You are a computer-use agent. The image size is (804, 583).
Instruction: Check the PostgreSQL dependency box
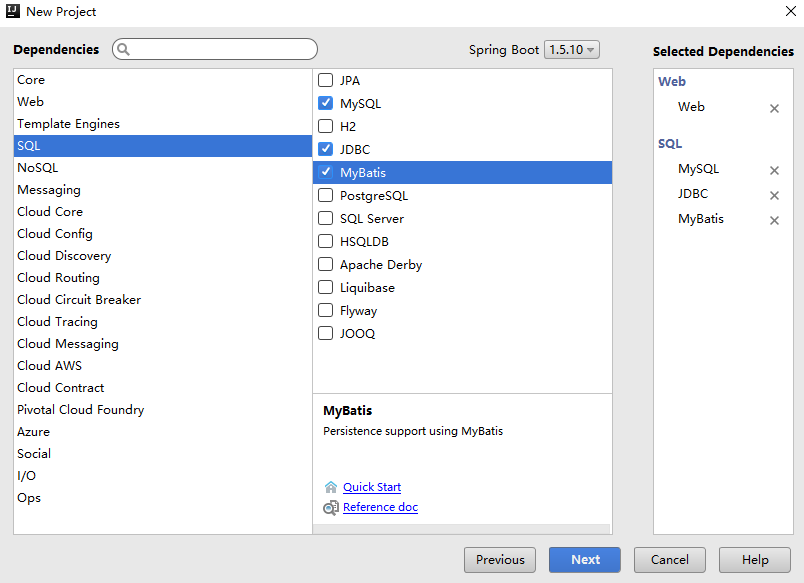[325, 195]
